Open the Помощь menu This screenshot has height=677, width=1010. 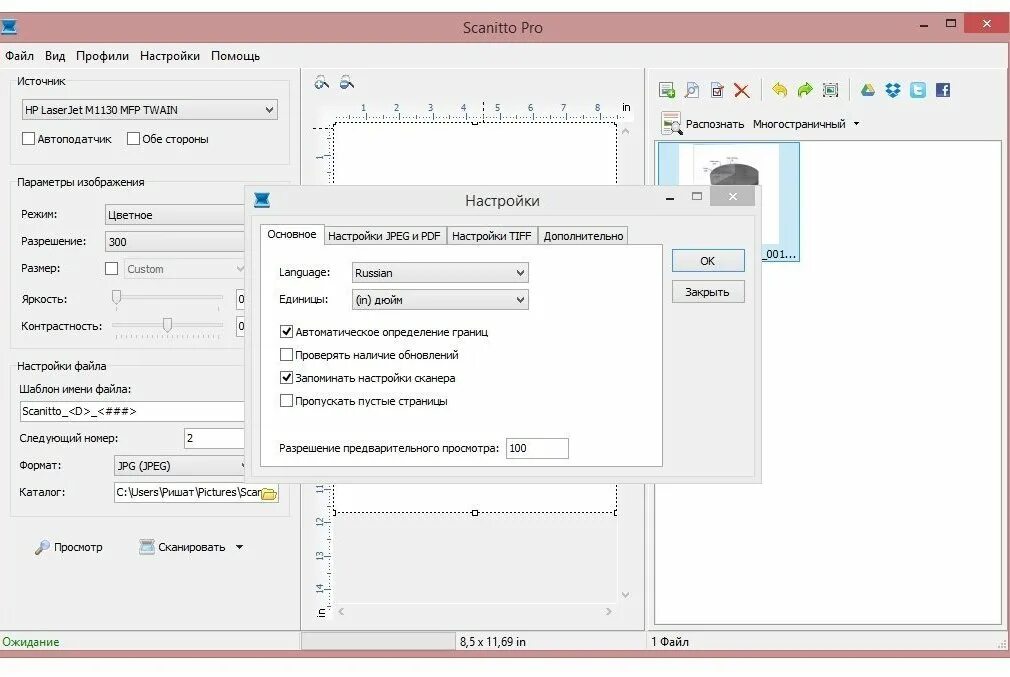(235, 56)
